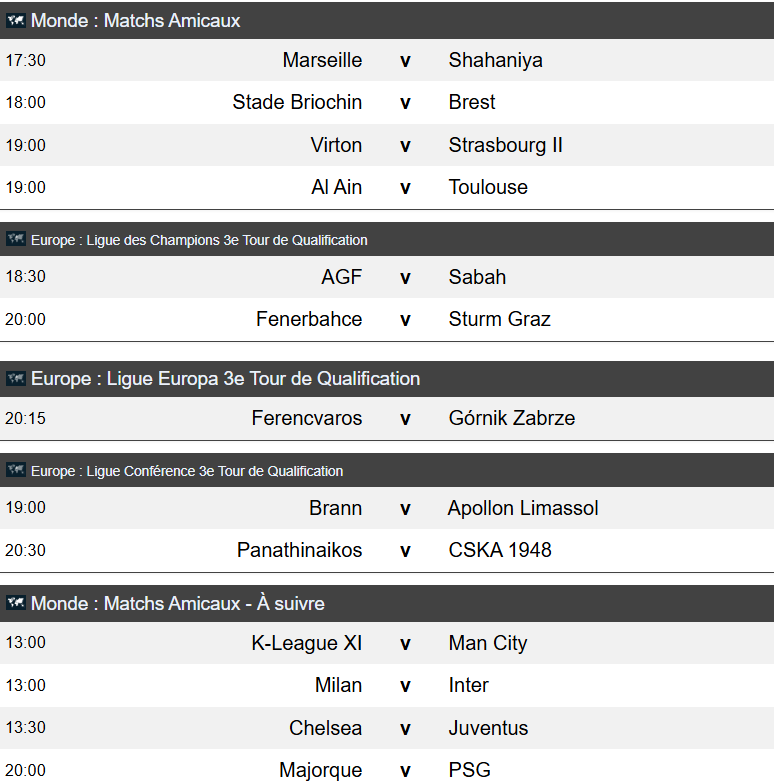
Task: Click the Juventus team name
Action: pyautogui.click(x=488, y=728)
